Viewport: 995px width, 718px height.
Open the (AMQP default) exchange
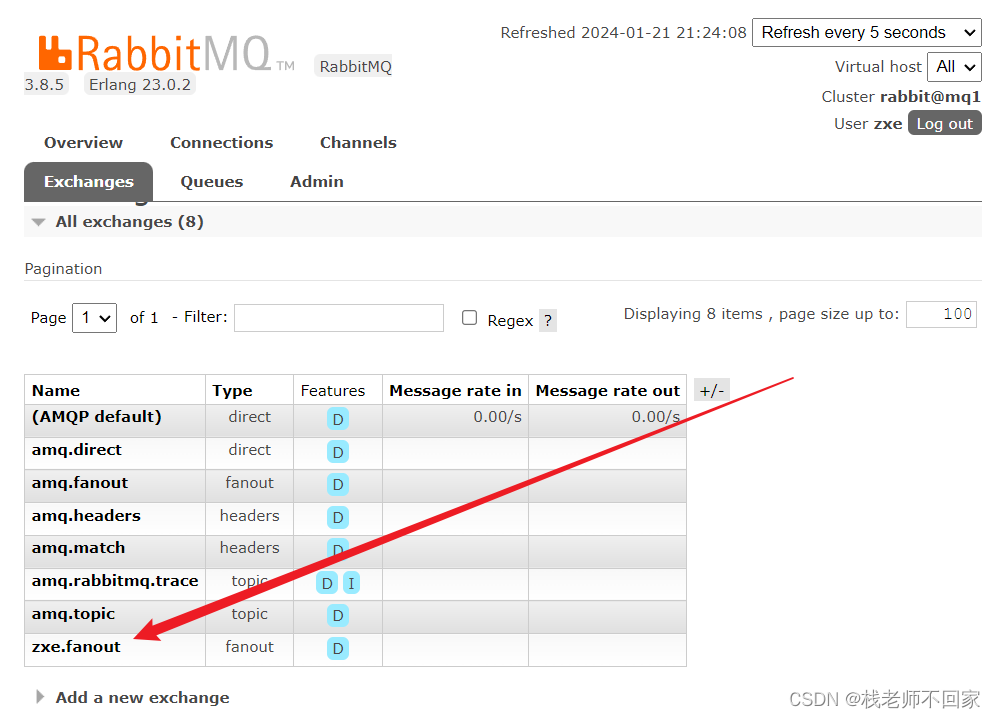point(97,416)
